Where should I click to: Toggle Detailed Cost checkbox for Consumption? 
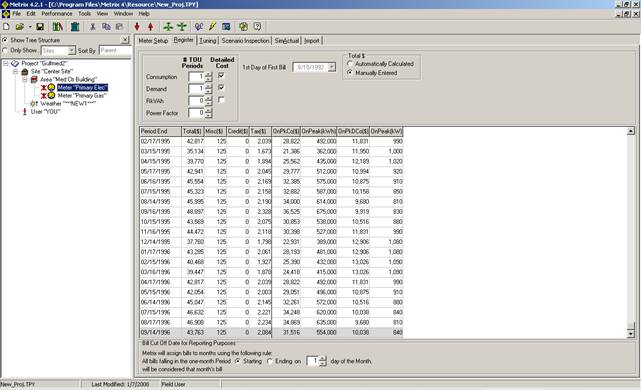221,76
